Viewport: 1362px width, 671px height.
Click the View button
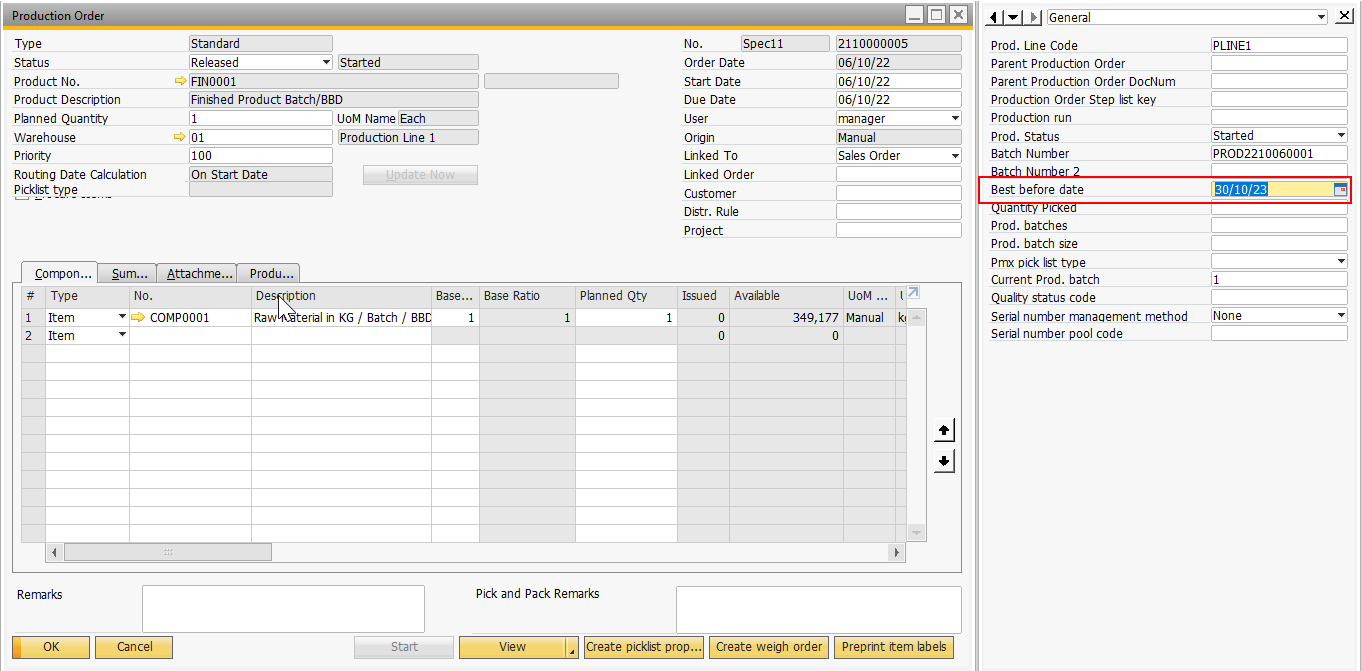click(512, 647)
